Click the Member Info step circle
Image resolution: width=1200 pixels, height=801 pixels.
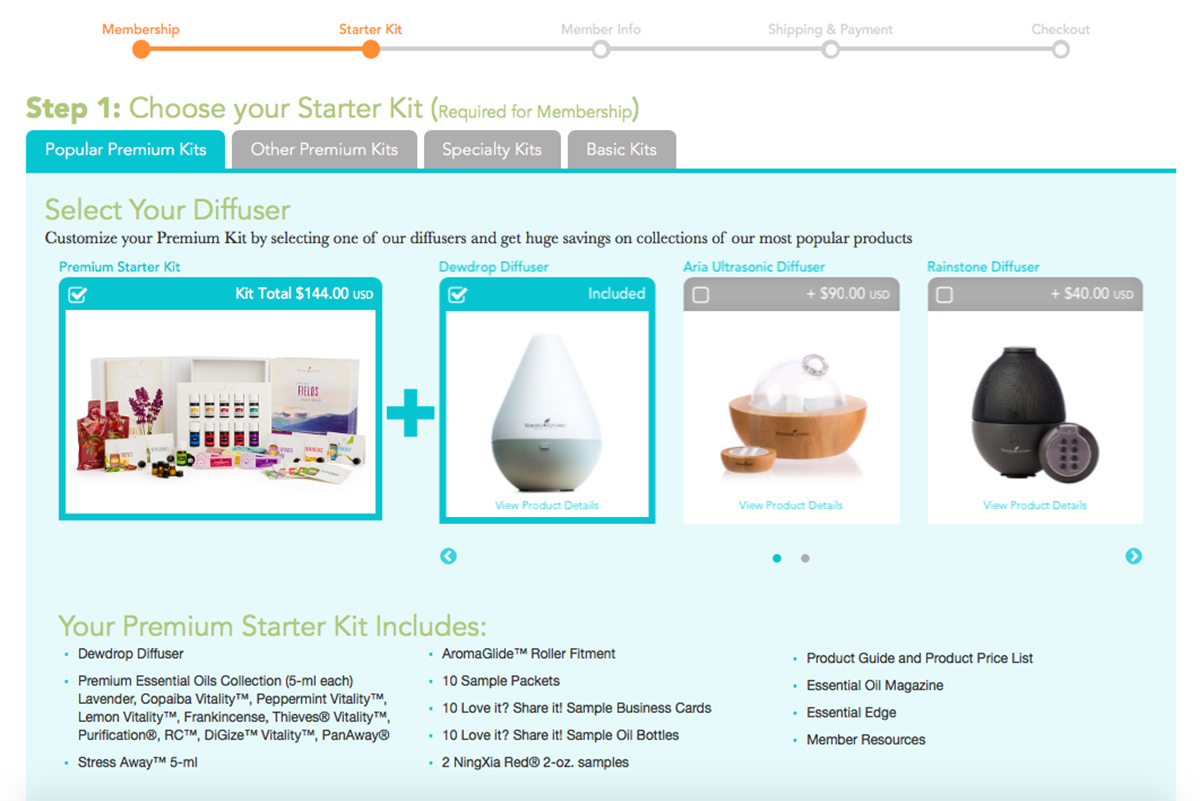pos(601,49)
